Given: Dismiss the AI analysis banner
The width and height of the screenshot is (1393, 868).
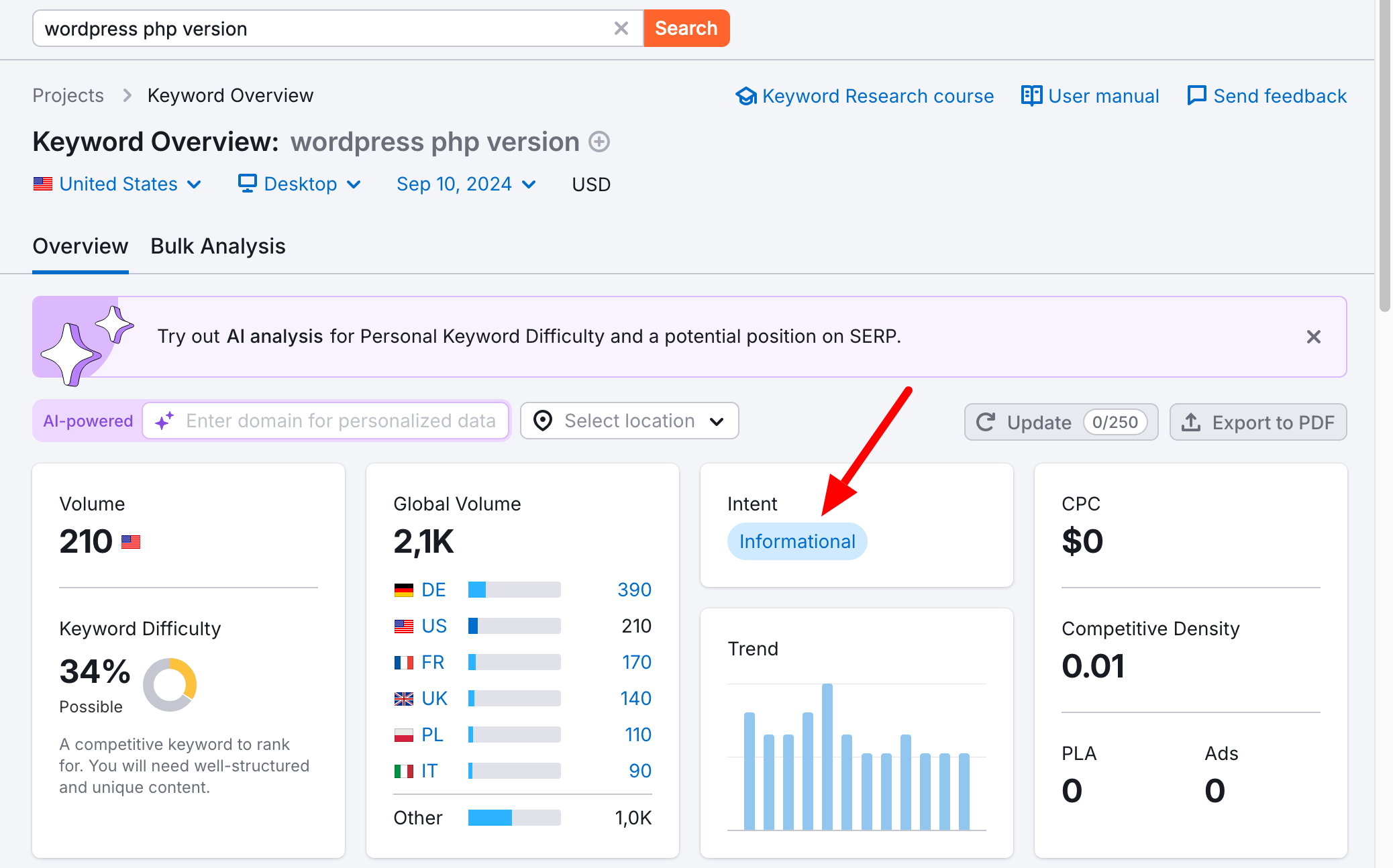Looking at the screenshot, I should [x=1314, y=337].
